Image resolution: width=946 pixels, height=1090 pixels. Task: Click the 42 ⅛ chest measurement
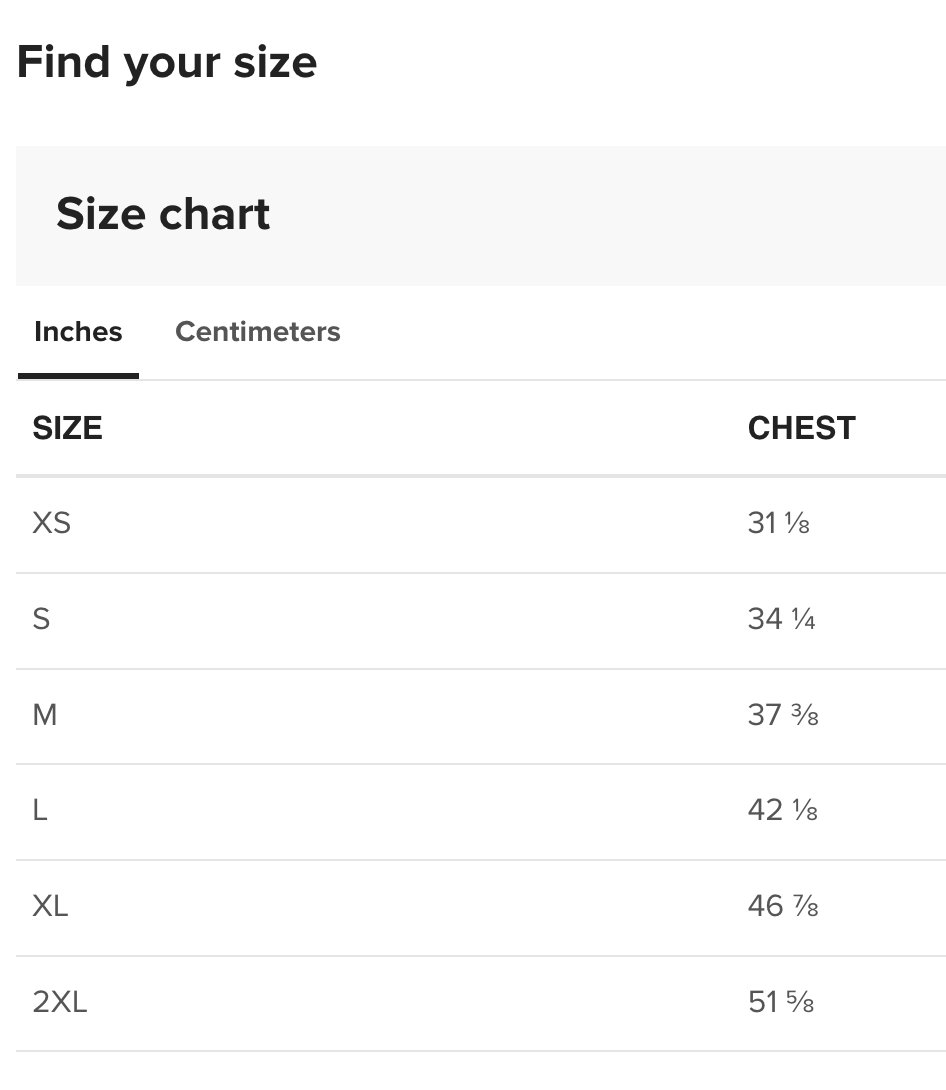point(782,810)
